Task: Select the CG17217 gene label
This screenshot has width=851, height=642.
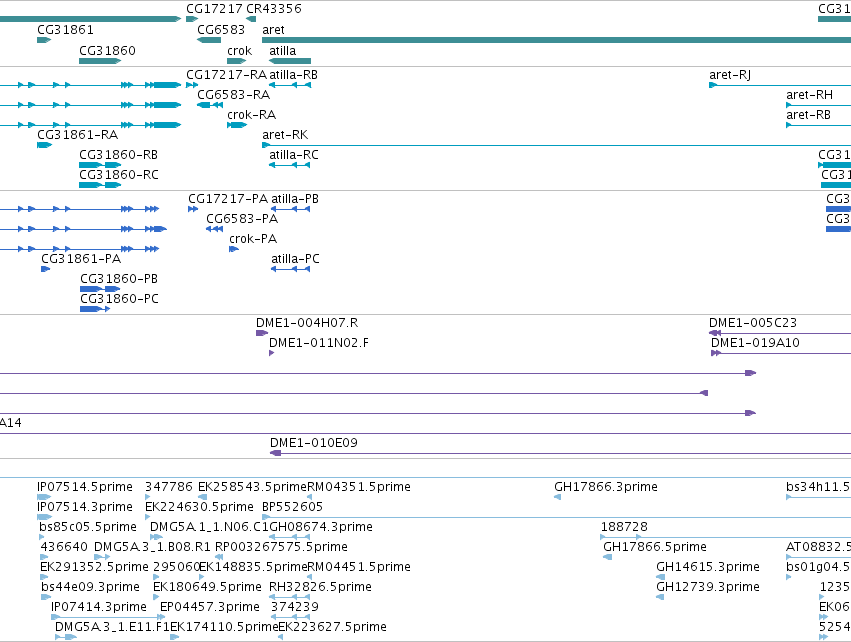Action: click(x=214, y=9)
